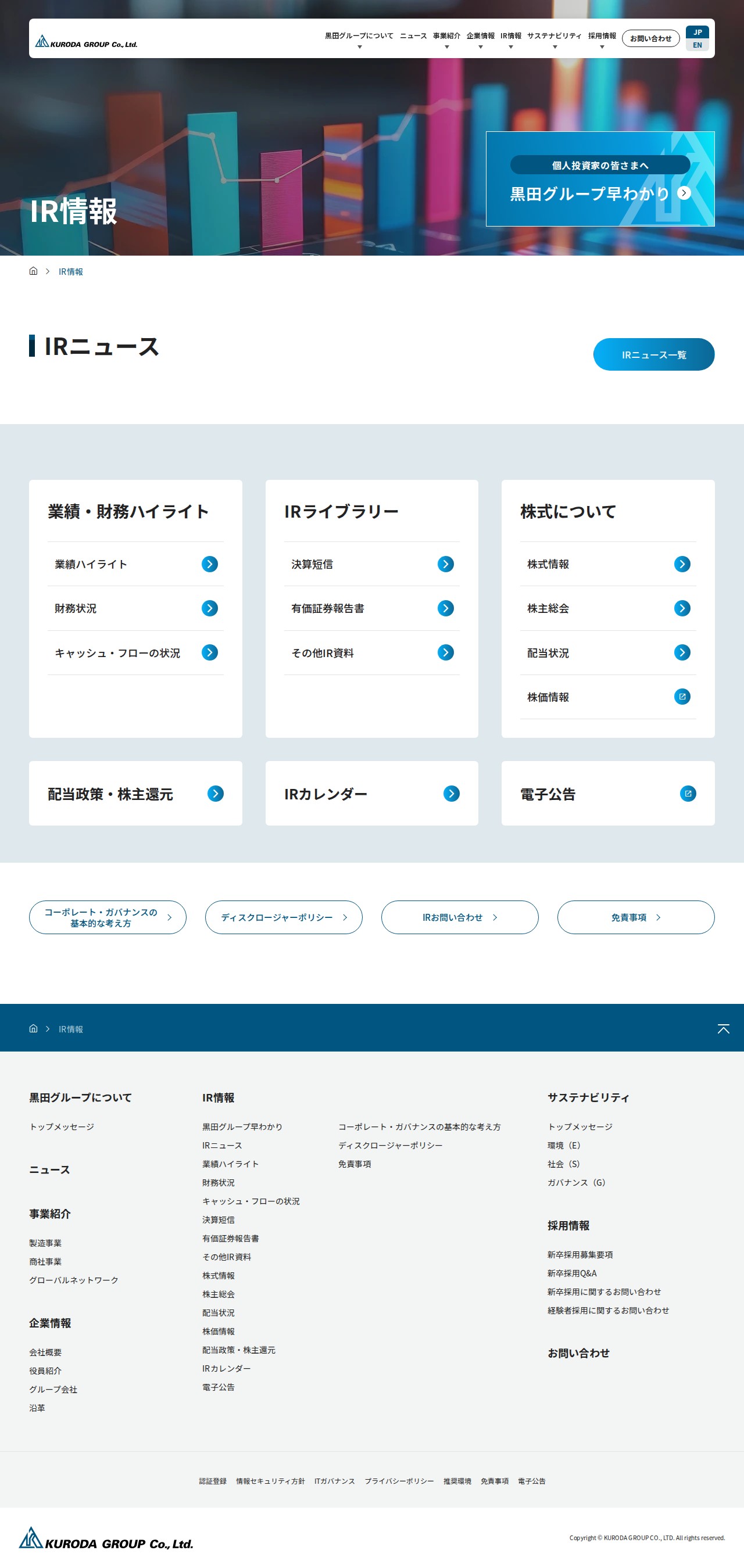Click arrow icon beside 株主総会
The height and width of the screenshot is (1568, 744).
tap(682, 608)
